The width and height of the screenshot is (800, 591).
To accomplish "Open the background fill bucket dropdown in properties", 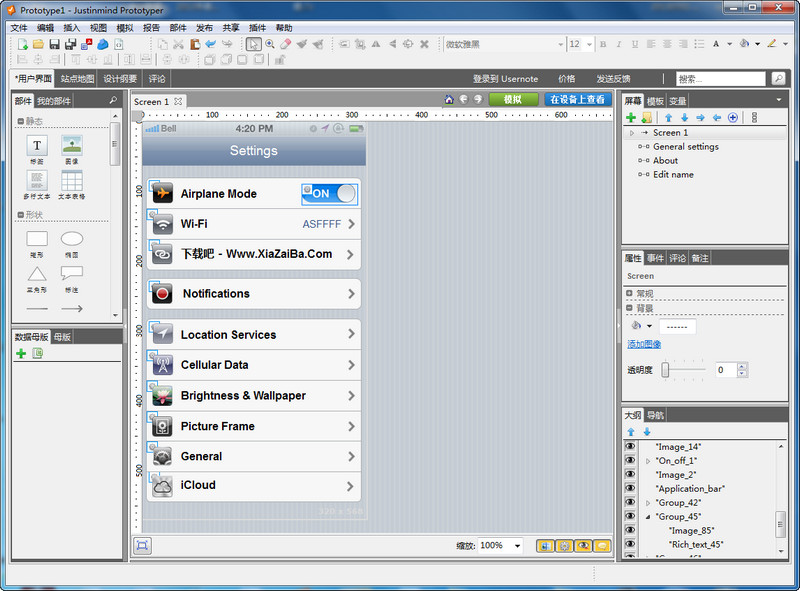I will pos(649,326).
